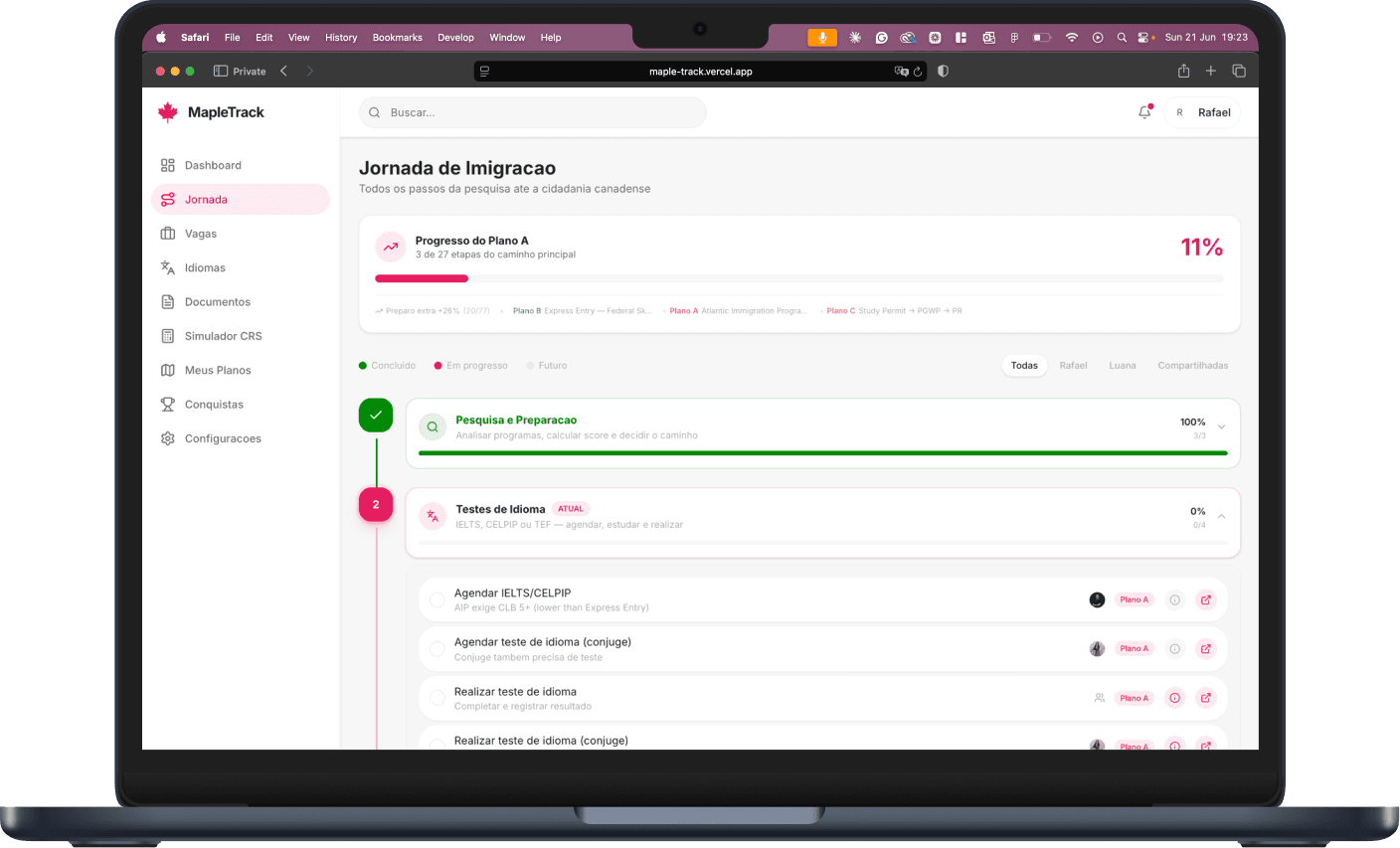Tick the Realizar teste de idioma task (not conjuge)

[437, 698]
